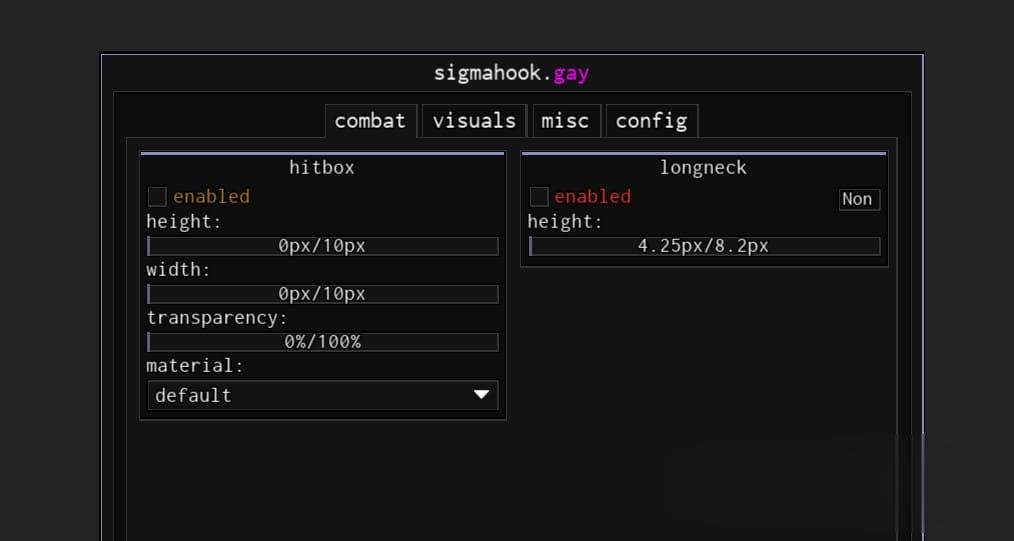Click the hitbox section header
This screenshot has width=1014, height=541.
[322, 168]
